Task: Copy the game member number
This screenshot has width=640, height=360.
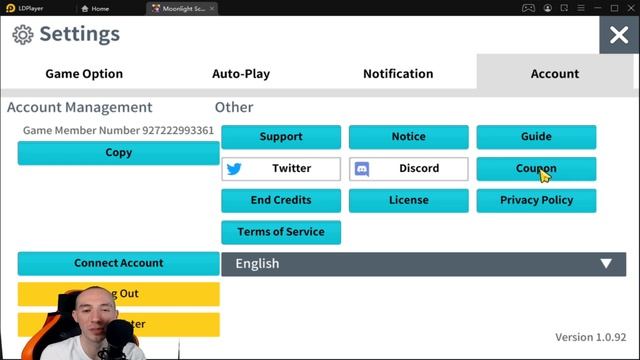Action: [x=118, y=153]
